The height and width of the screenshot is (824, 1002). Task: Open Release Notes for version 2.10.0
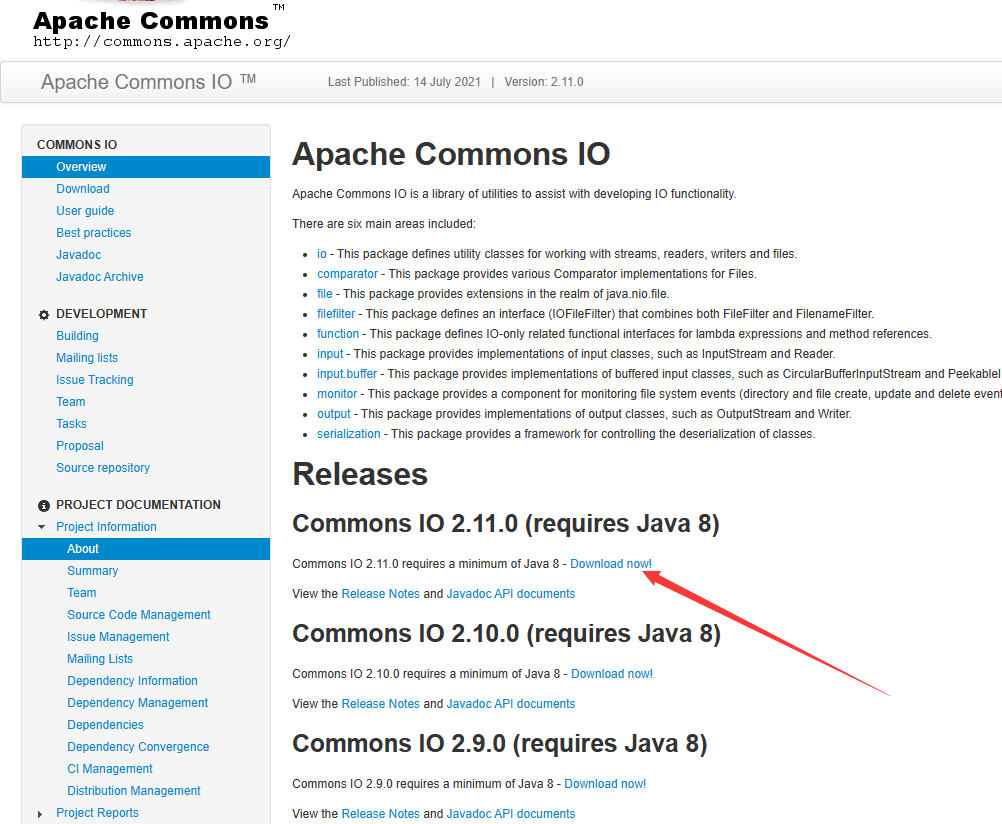(380, 704)
